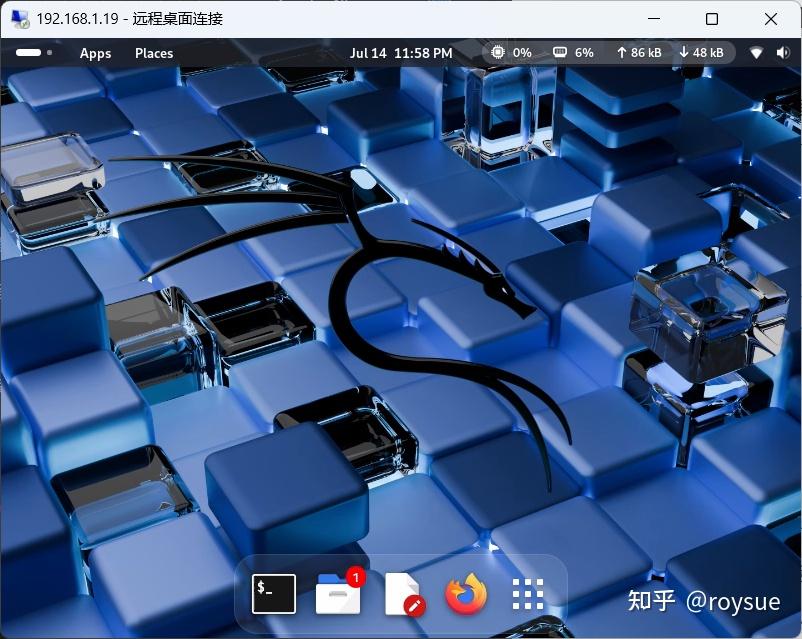The width and height of the screenshot is (802, 639).
Task: Minimize the Remote Desktop window
Action: (654, 19)
